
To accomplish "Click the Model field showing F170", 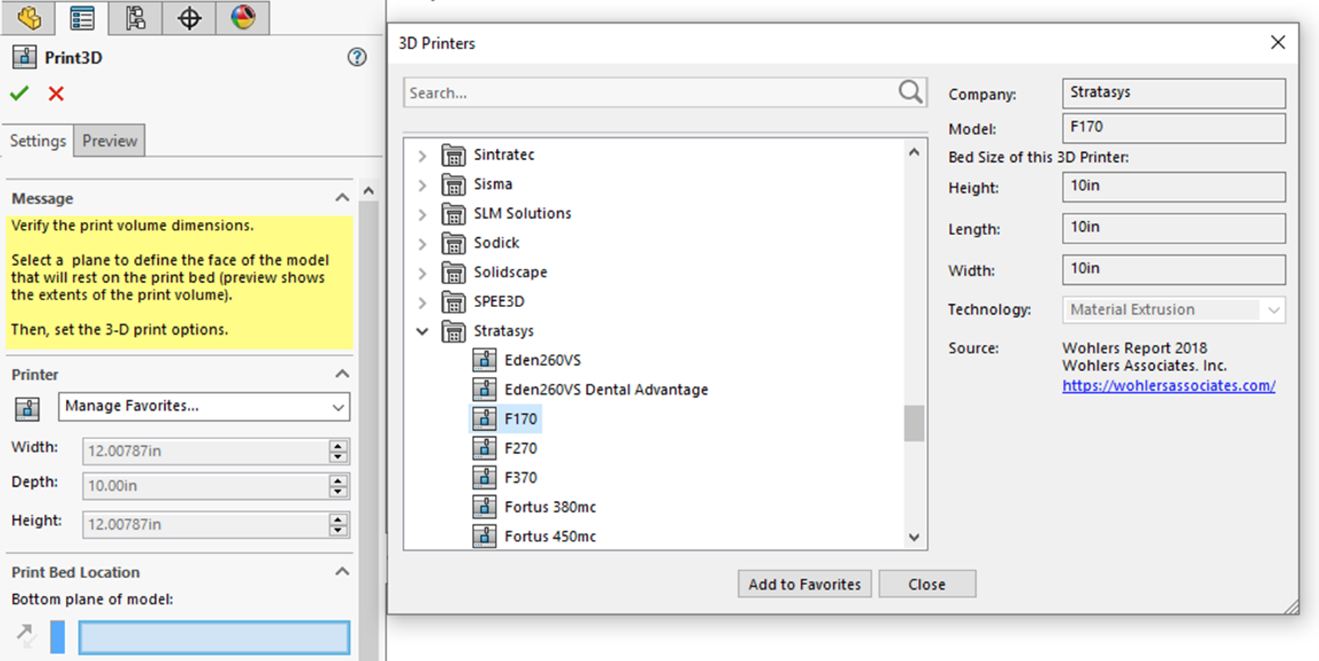I will point(1174,128).
